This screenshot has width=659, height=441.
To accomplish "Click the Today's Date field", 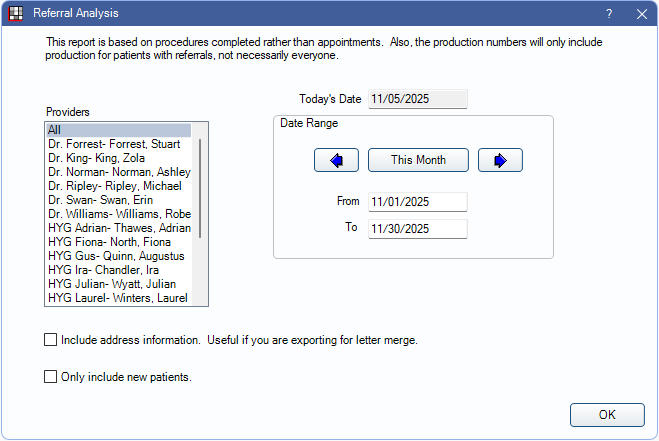I will [x=417, y=99].
